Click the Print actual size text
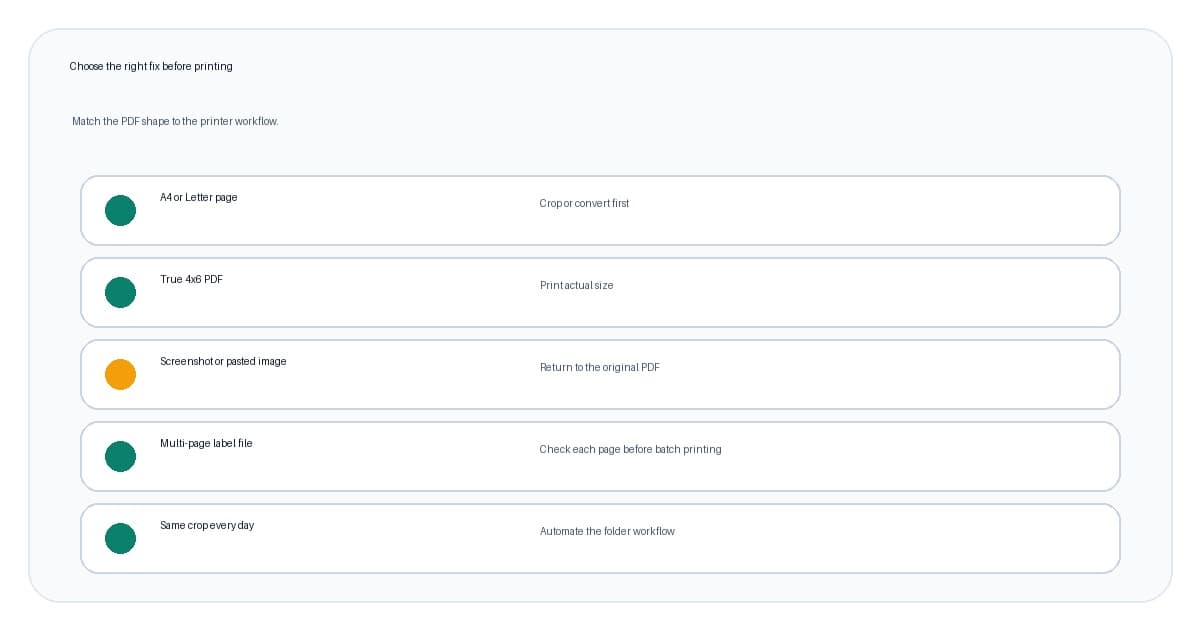 [x=576, y=285]
